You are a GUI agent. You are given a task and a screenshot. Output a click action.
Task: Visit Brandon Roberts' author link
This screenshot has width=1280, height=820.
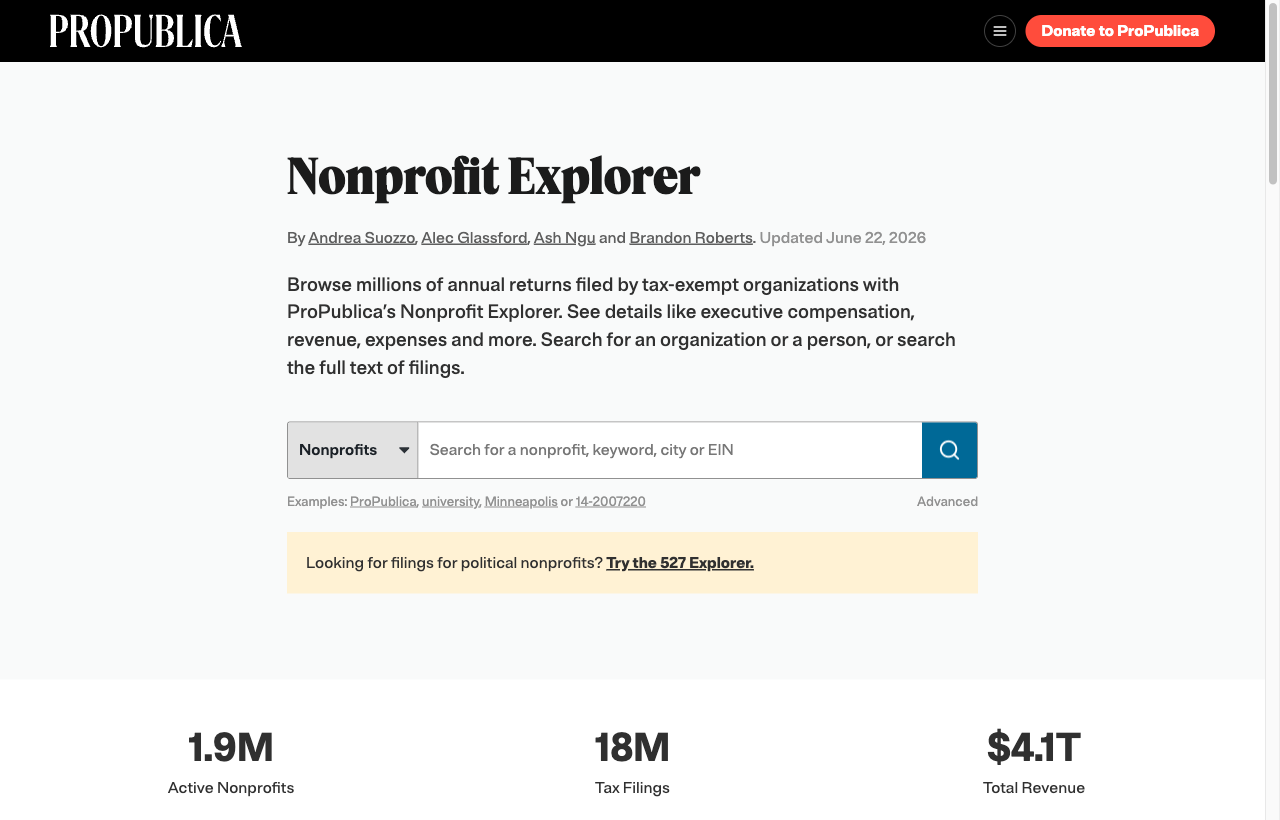(x=691, y=238)
